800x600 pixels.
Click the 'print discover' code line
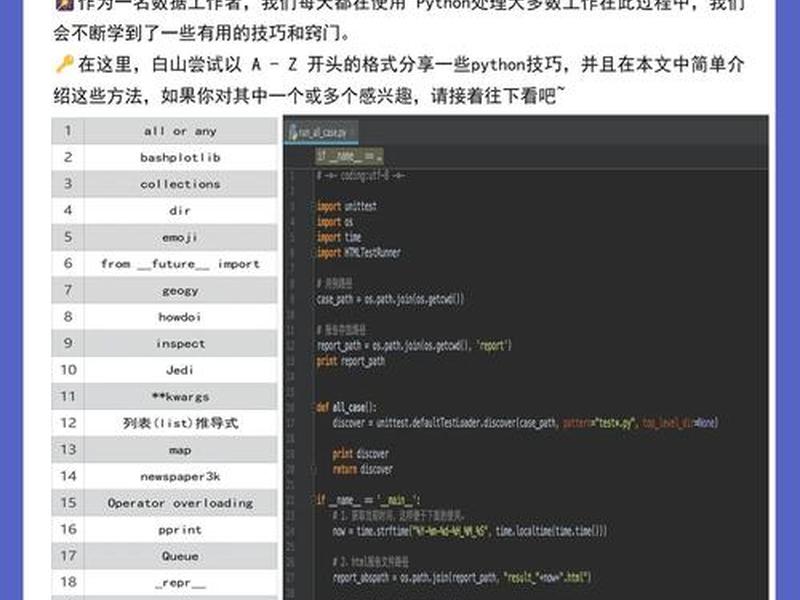tap(361, 454)
